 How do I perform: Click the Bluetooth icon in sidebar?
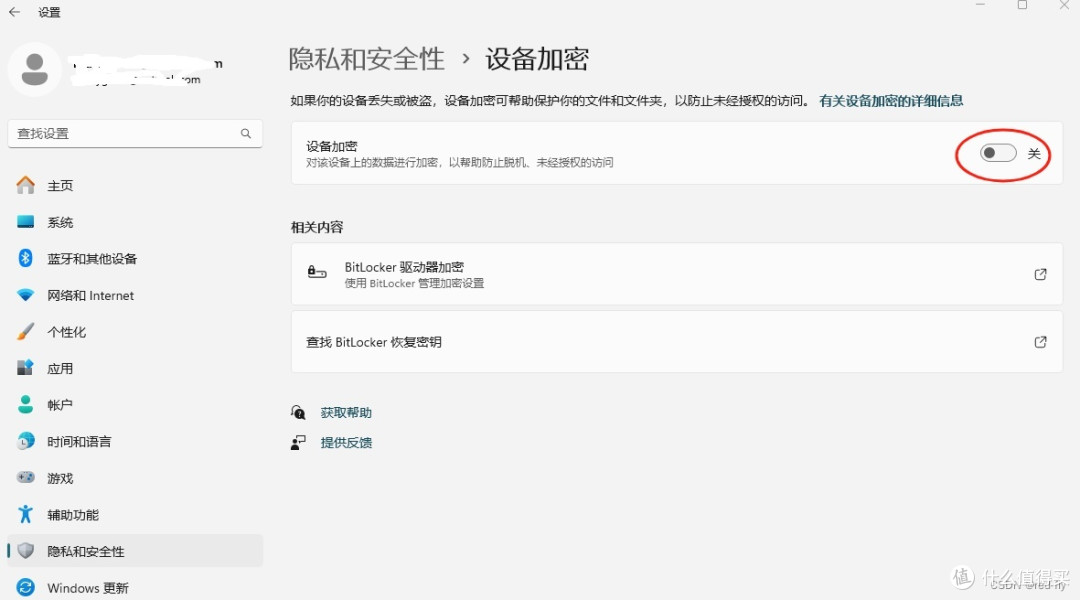click(25, 258)
